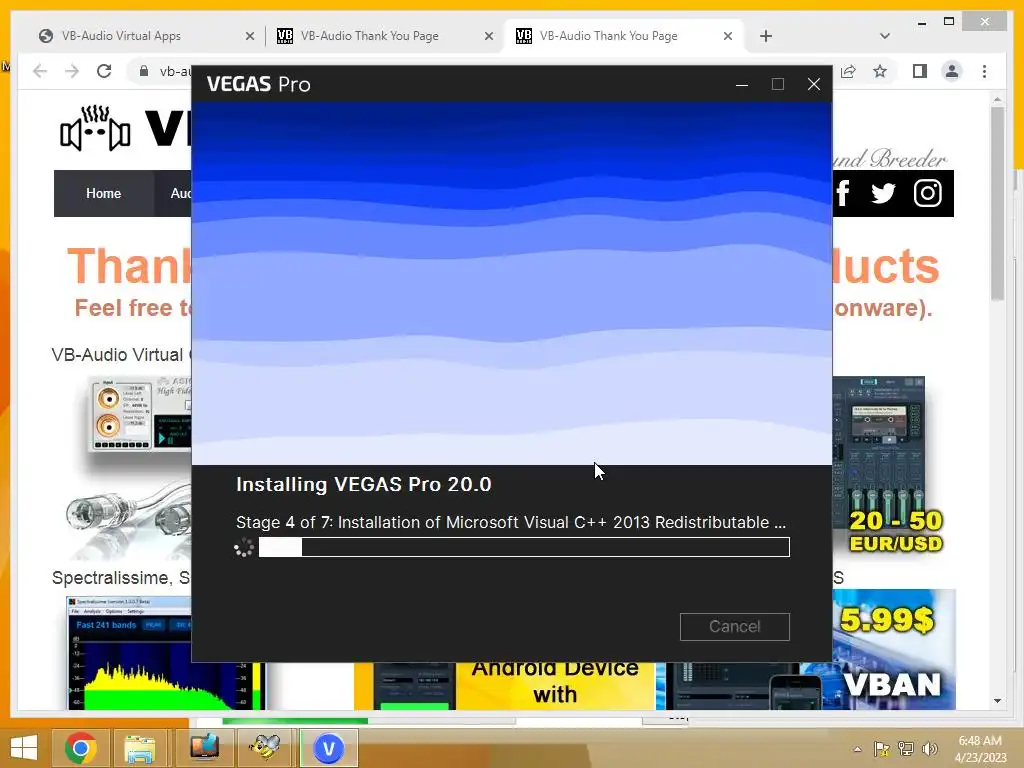Open network status tray icon
This screenshot has height=768, width=1024.
906,749
